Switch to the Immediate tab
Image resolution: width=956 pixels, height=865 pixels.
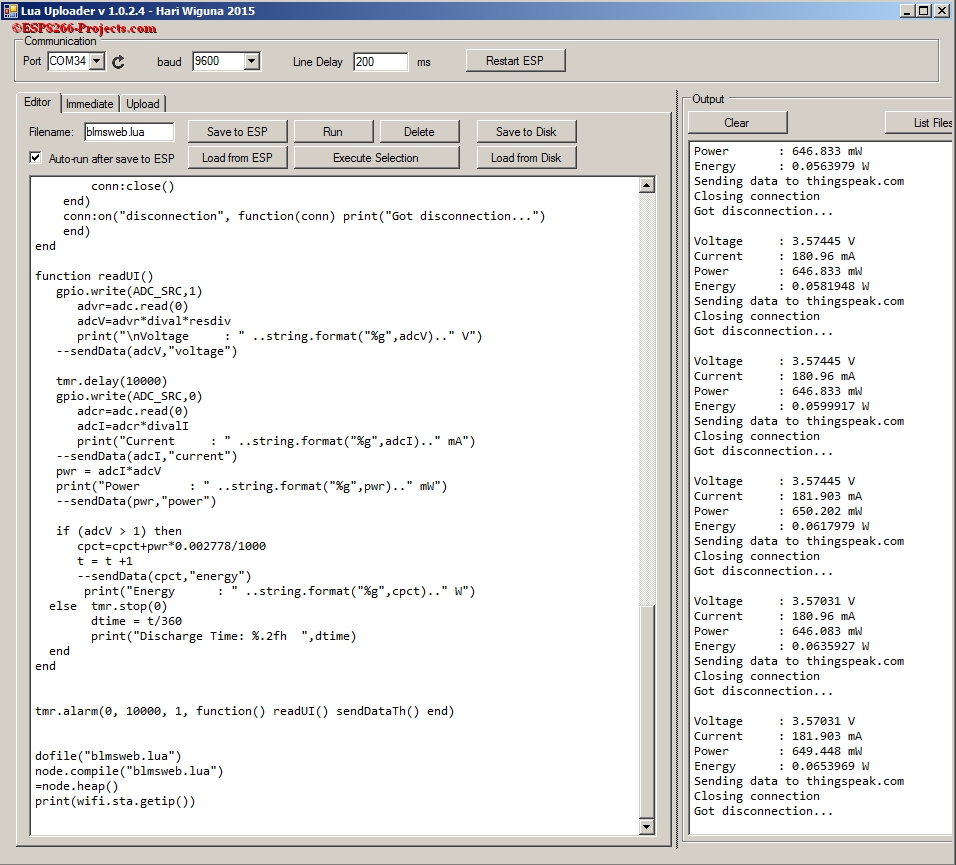point(90,104)
